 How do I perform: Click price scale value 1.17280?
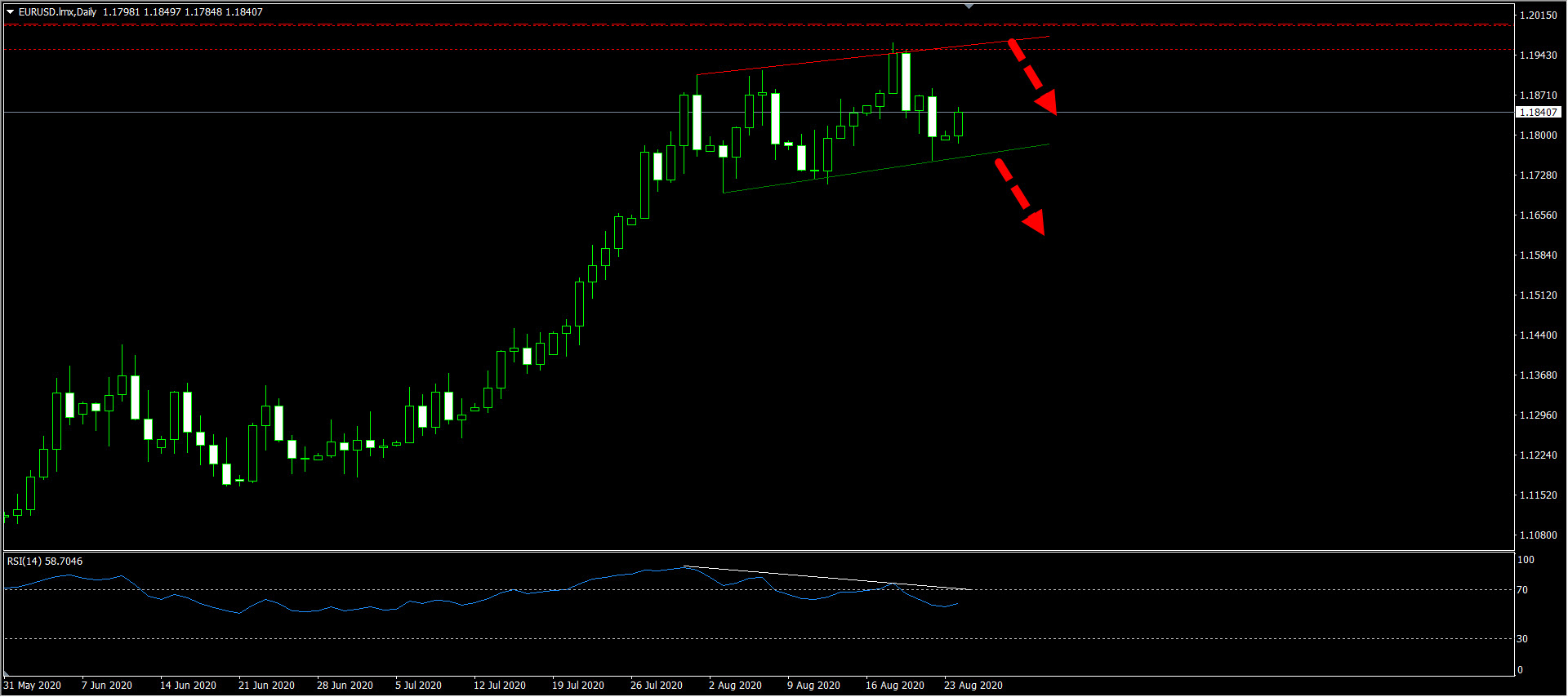(x=1539, y=175)
